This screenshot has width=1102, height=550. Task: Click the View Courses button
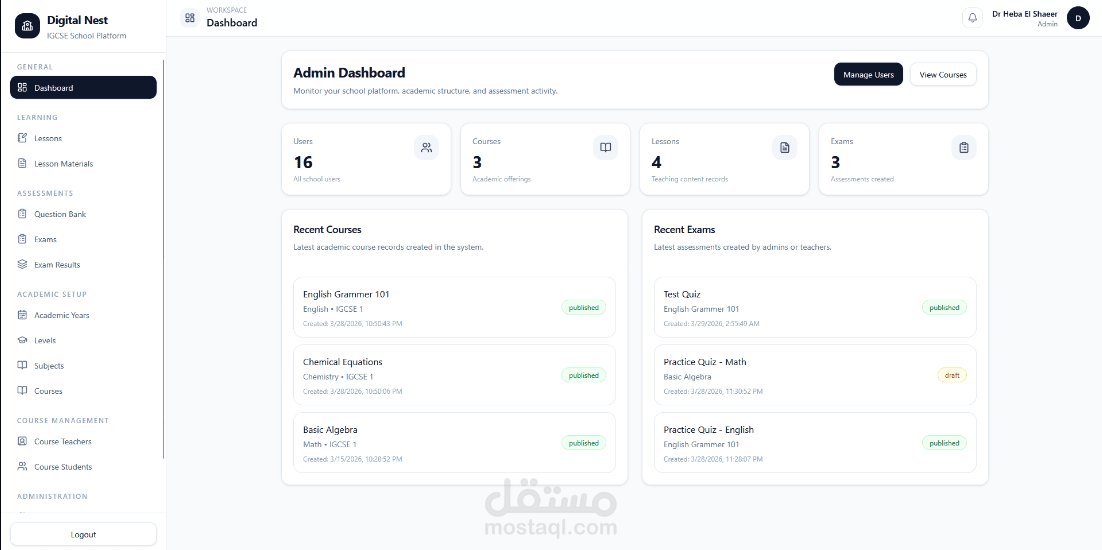pos(943,74)
